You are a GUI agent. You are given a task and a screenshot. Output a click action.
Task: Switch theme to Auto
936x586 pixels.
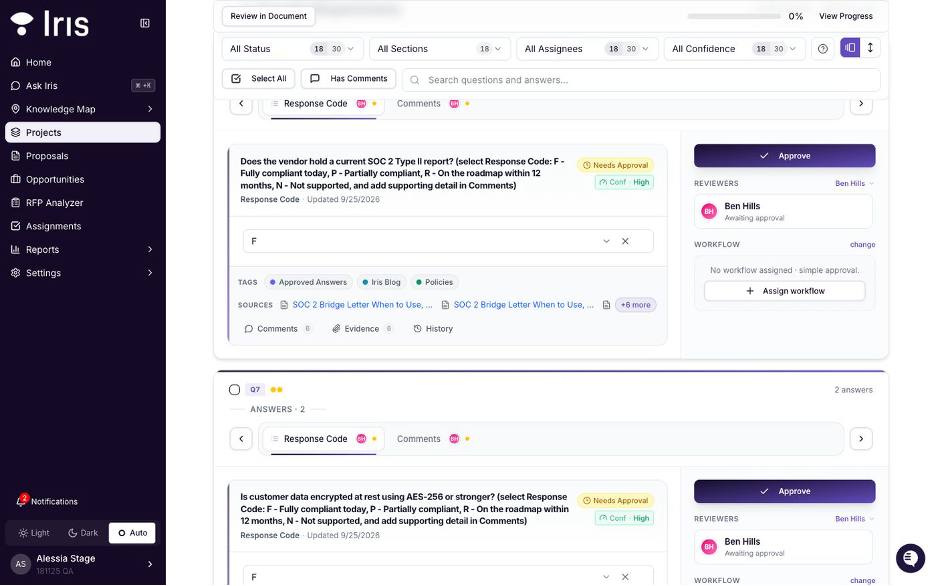click(x=132, y=533)
